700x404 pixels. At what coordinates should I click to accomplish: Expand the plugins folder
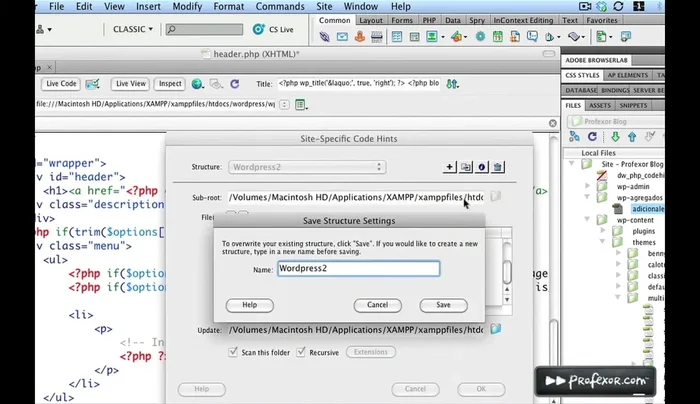(x=603, y=230)
